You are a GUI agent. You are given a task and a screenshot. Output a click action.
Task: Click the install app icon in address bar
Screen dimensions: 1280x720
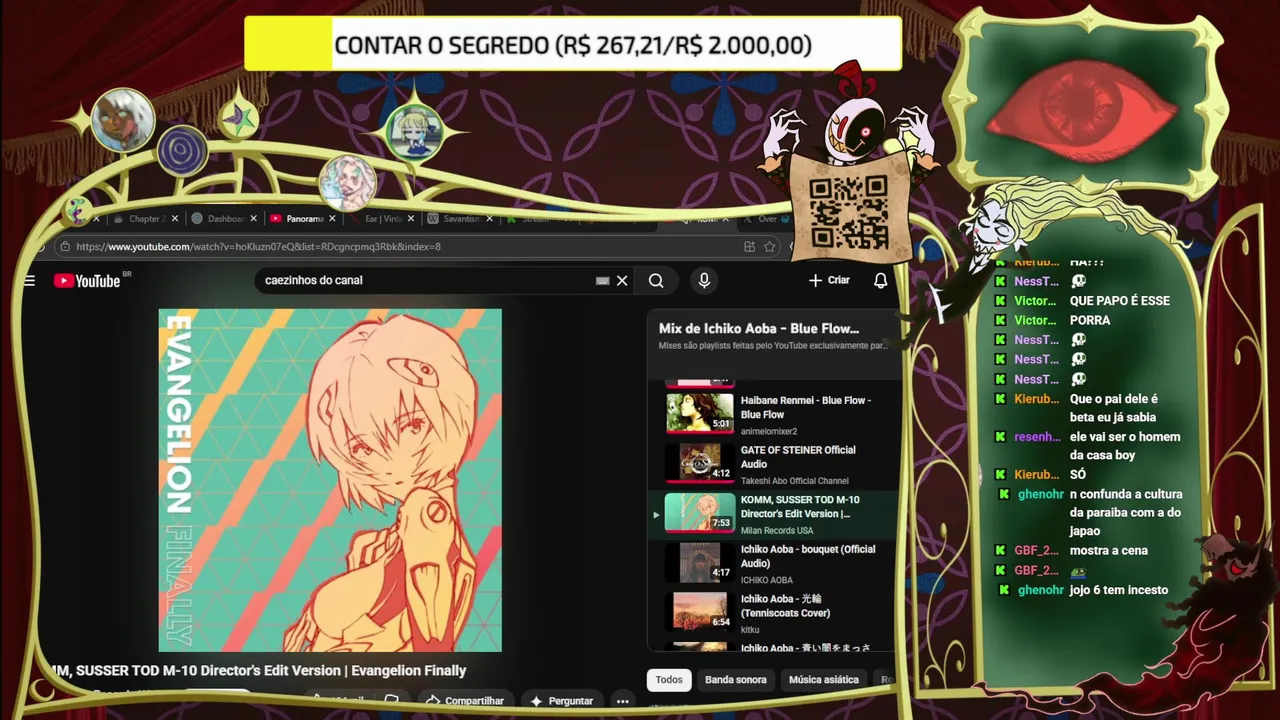749,246
